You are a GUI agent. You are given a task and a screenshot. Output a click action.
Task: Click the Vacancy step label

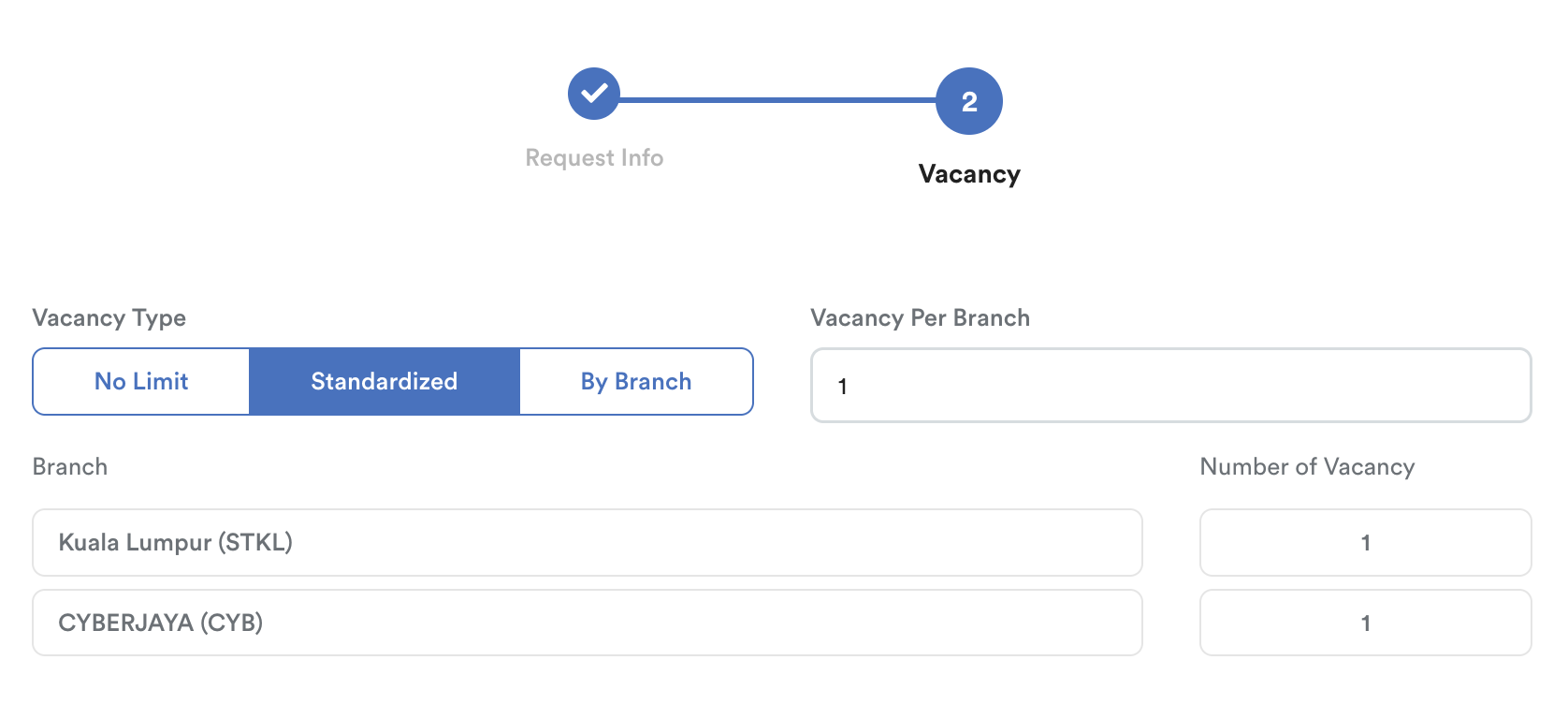[x=969, y=175]
